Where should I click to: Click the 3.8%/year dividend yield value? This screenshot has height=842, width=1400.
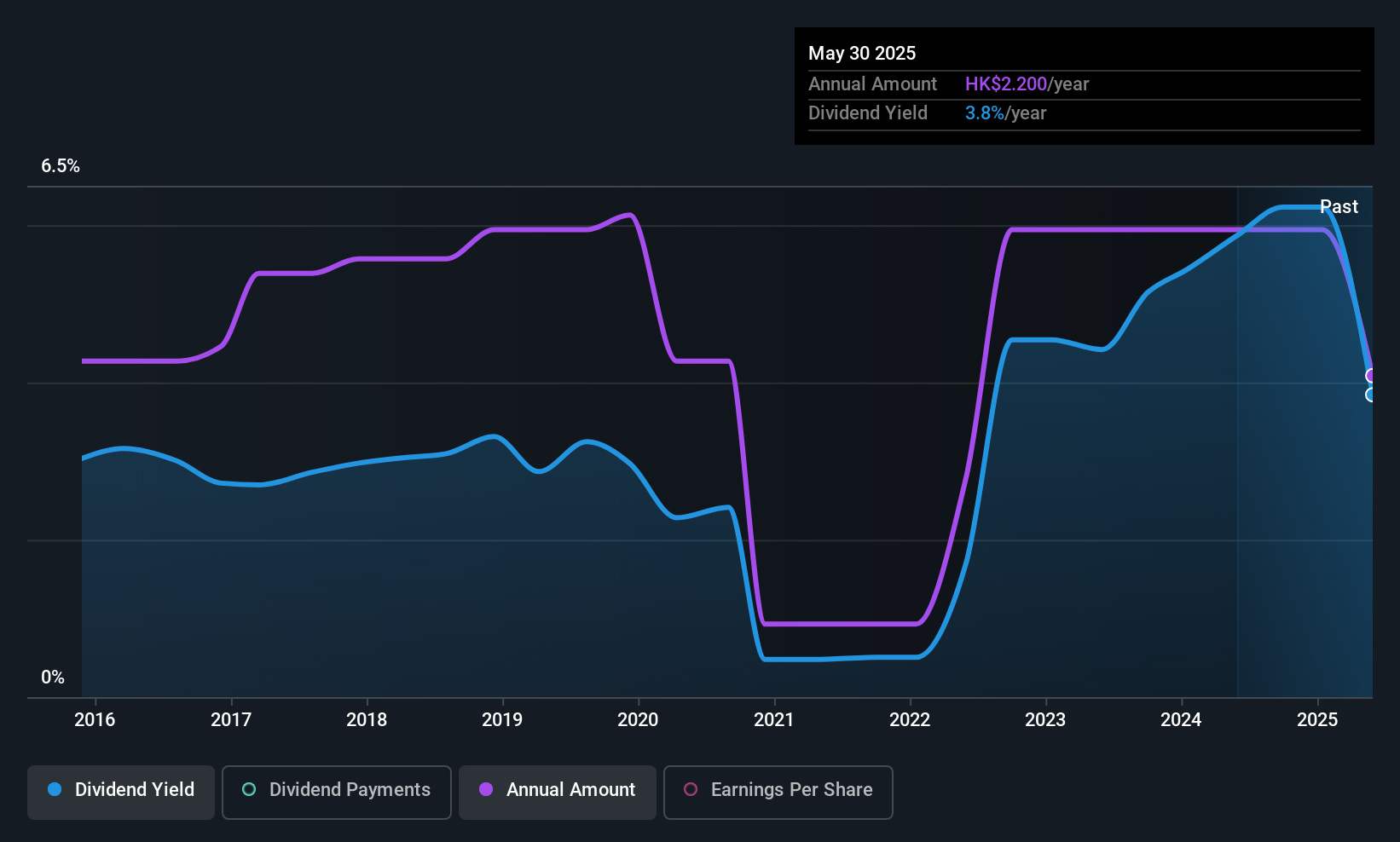(x=1005, y=113)
